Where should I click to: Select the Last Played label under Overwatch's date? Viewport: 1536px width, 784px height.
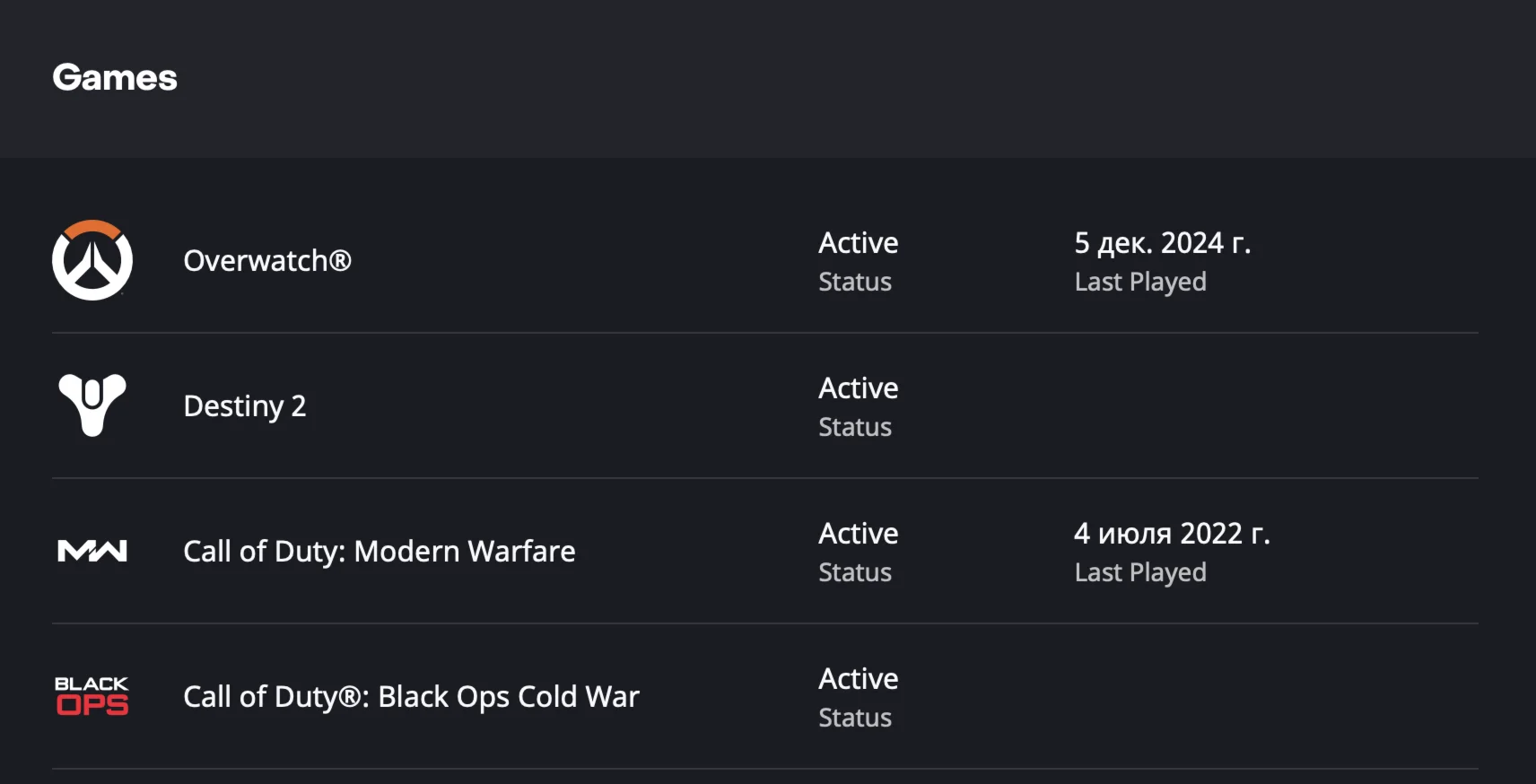pos(1140,282)
